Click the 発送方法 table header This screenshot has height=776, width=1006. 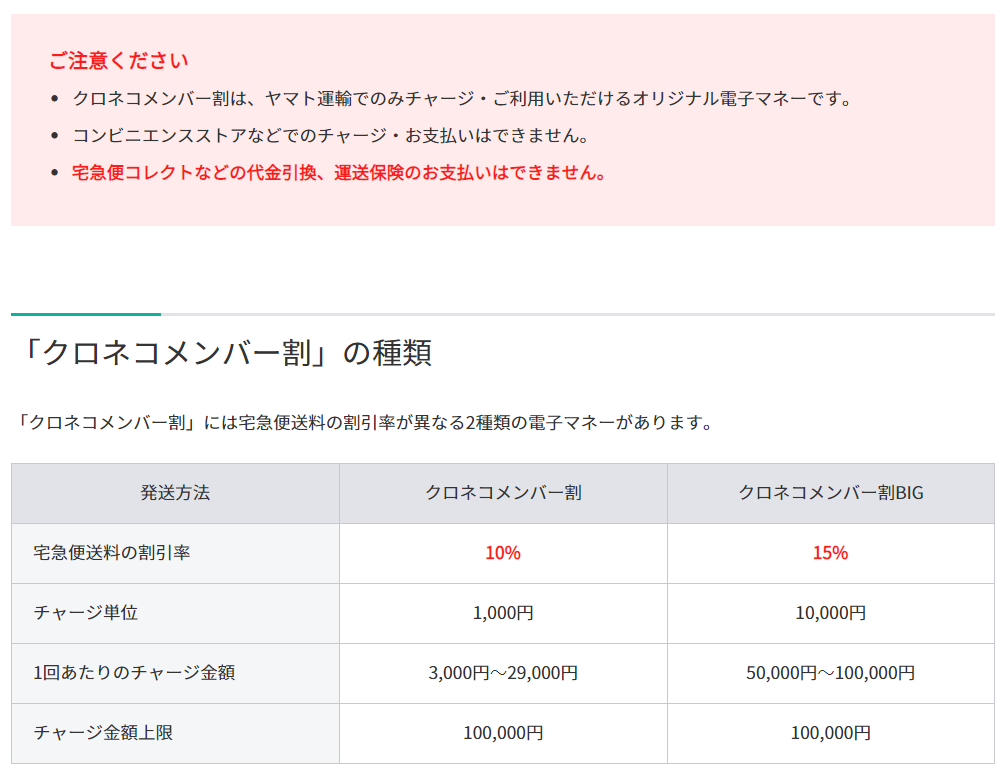pyautogui.click(x=175, y=493)
